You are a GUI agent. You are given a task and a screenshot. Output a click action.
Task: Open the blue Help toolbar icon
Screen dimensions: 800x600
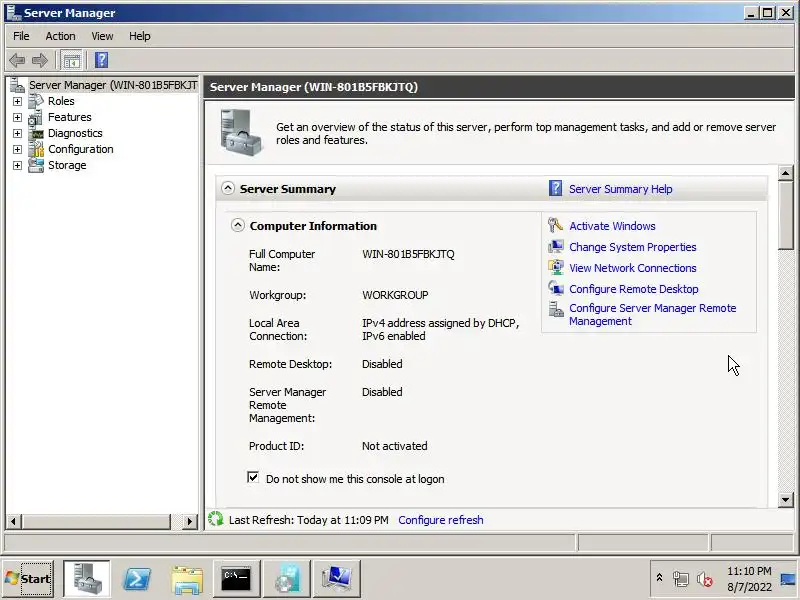click(101, 60)
